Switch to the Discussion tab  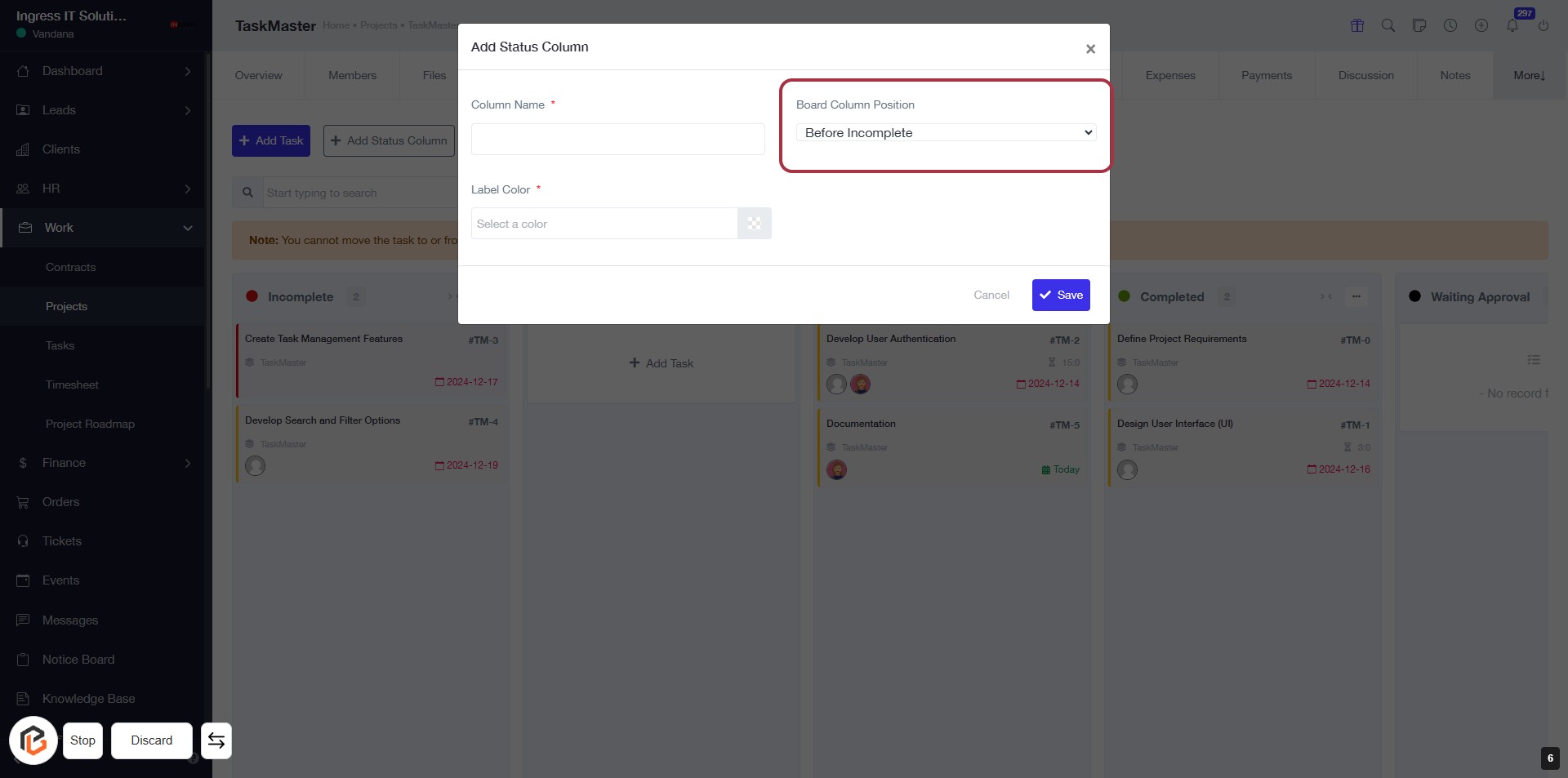tap(1365, 75)
